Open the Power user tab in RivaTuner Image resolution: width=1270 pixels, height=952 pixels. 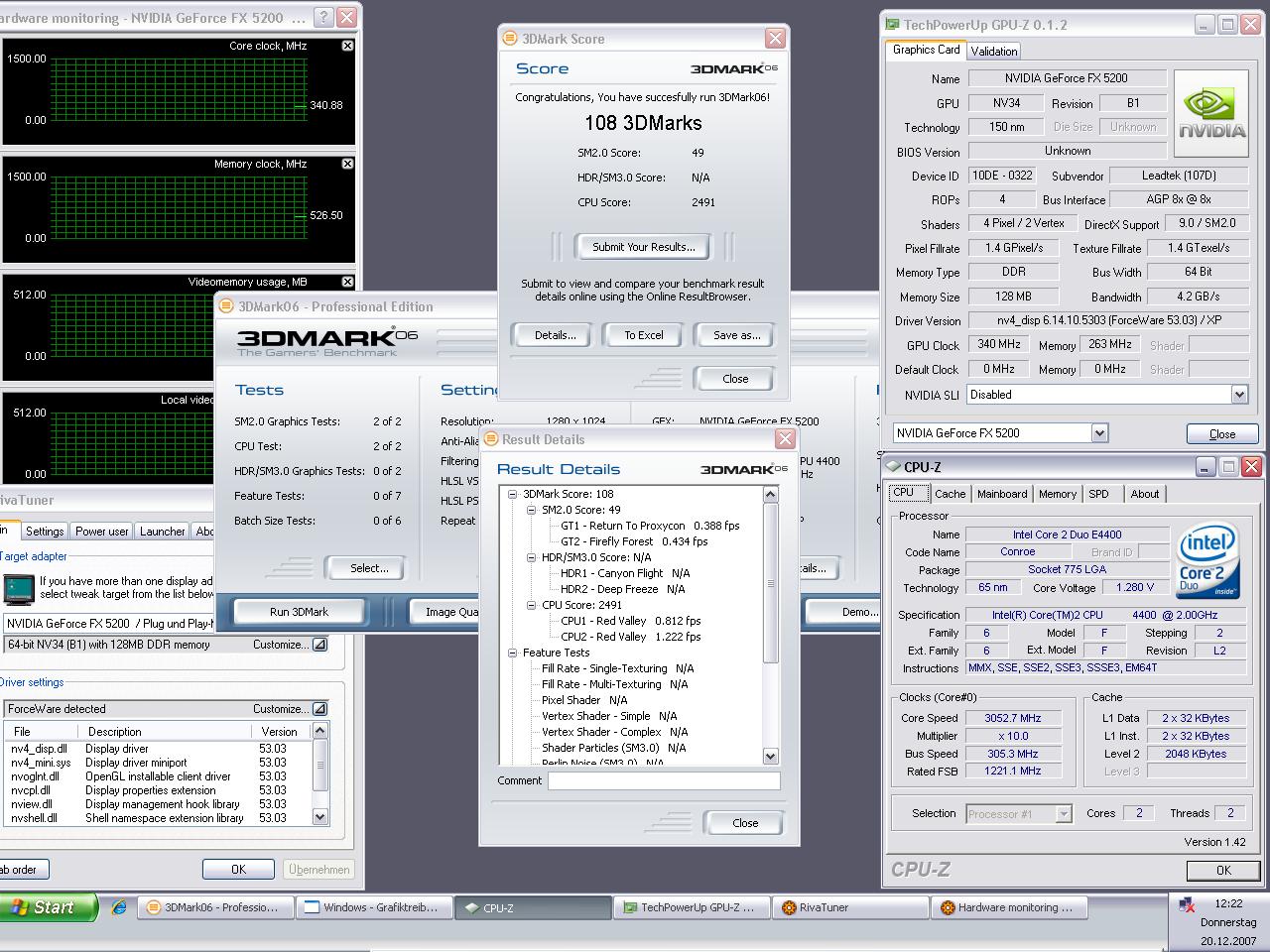pos(102,532)
